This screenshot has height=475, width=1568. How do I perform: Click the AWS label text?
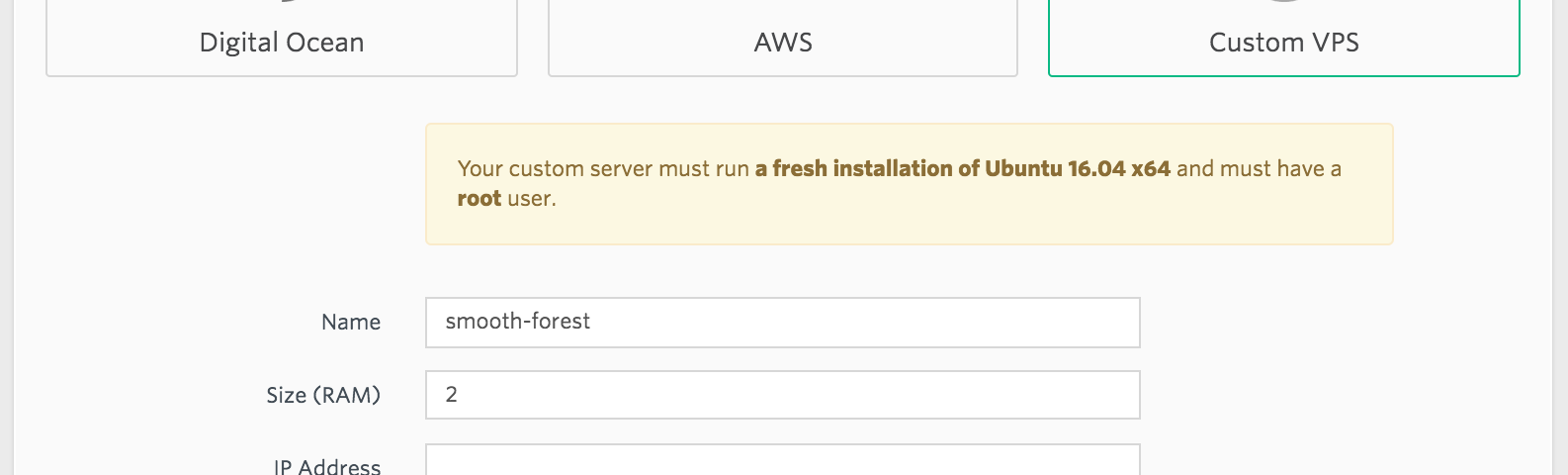tap(783, 43)
